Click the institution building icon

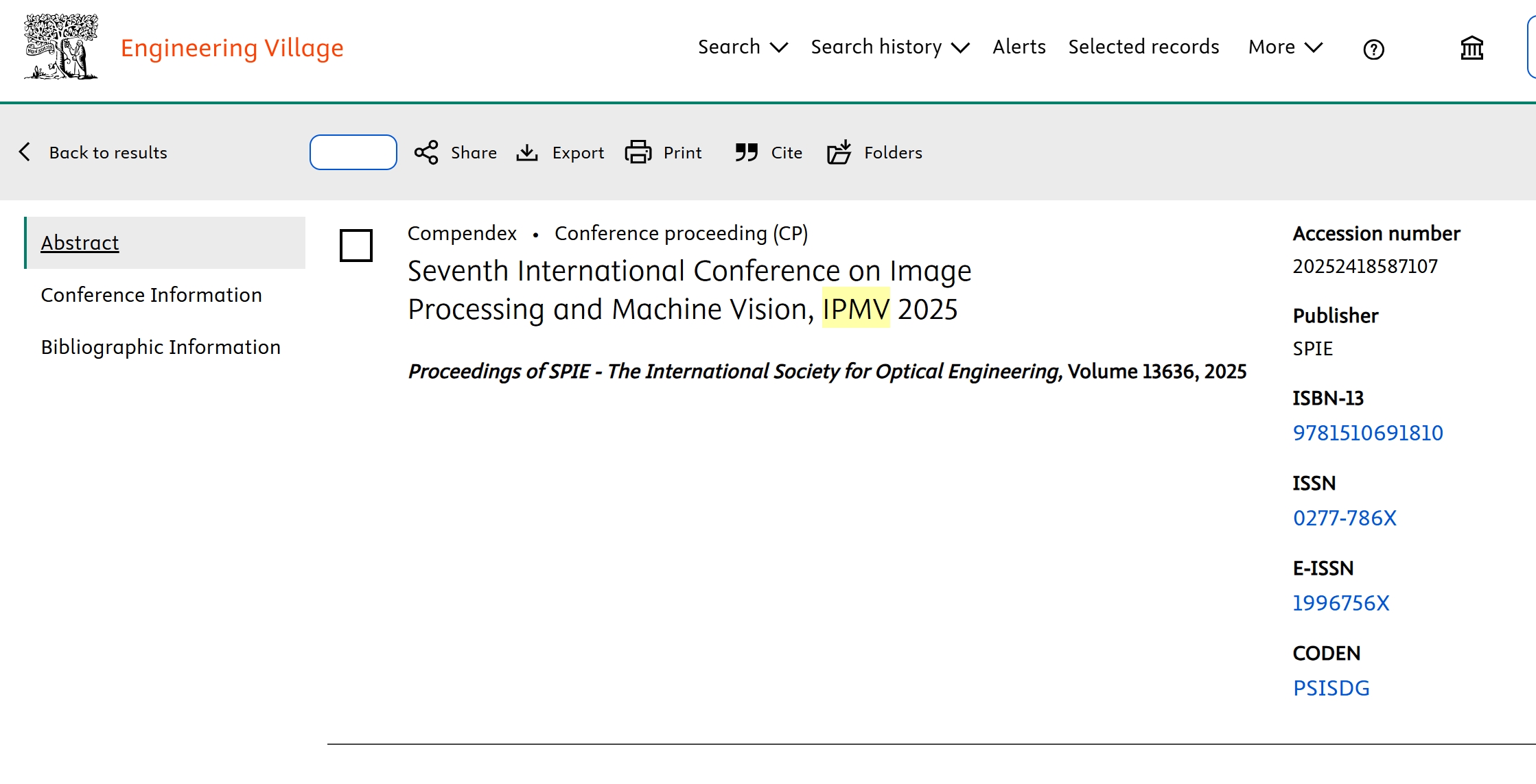point(1472,48)
